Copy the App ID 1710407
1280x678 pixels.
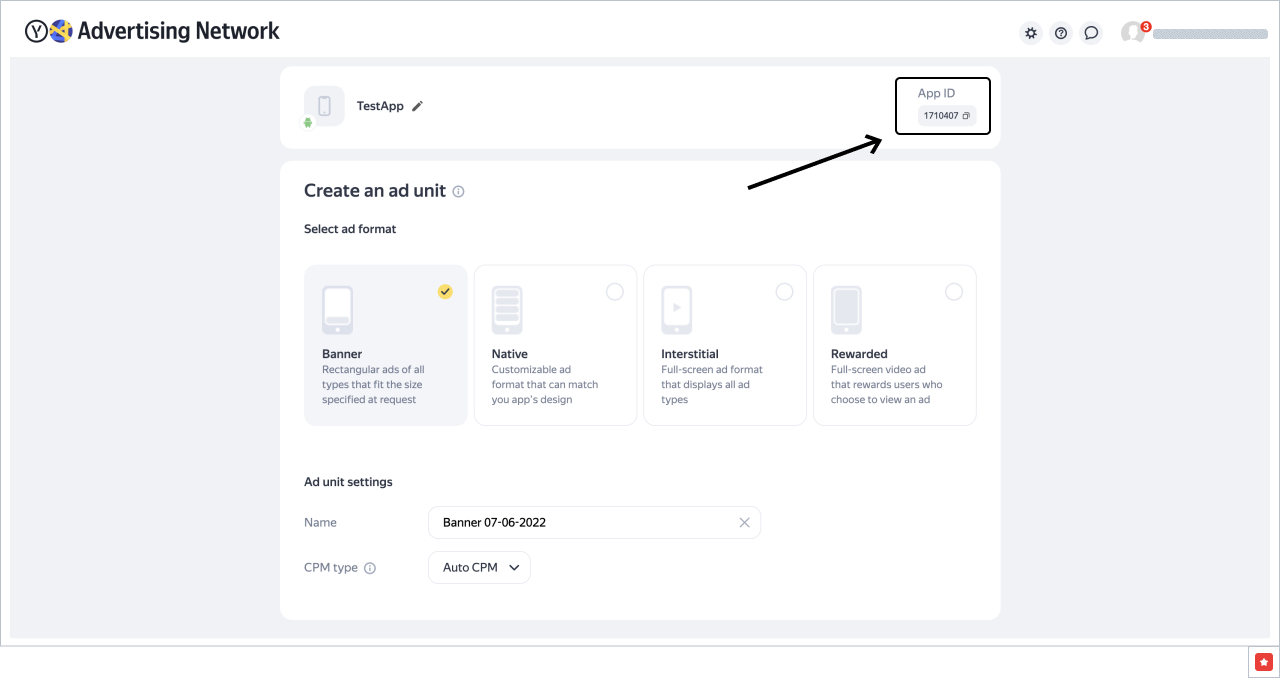click(x=966, y=115)
